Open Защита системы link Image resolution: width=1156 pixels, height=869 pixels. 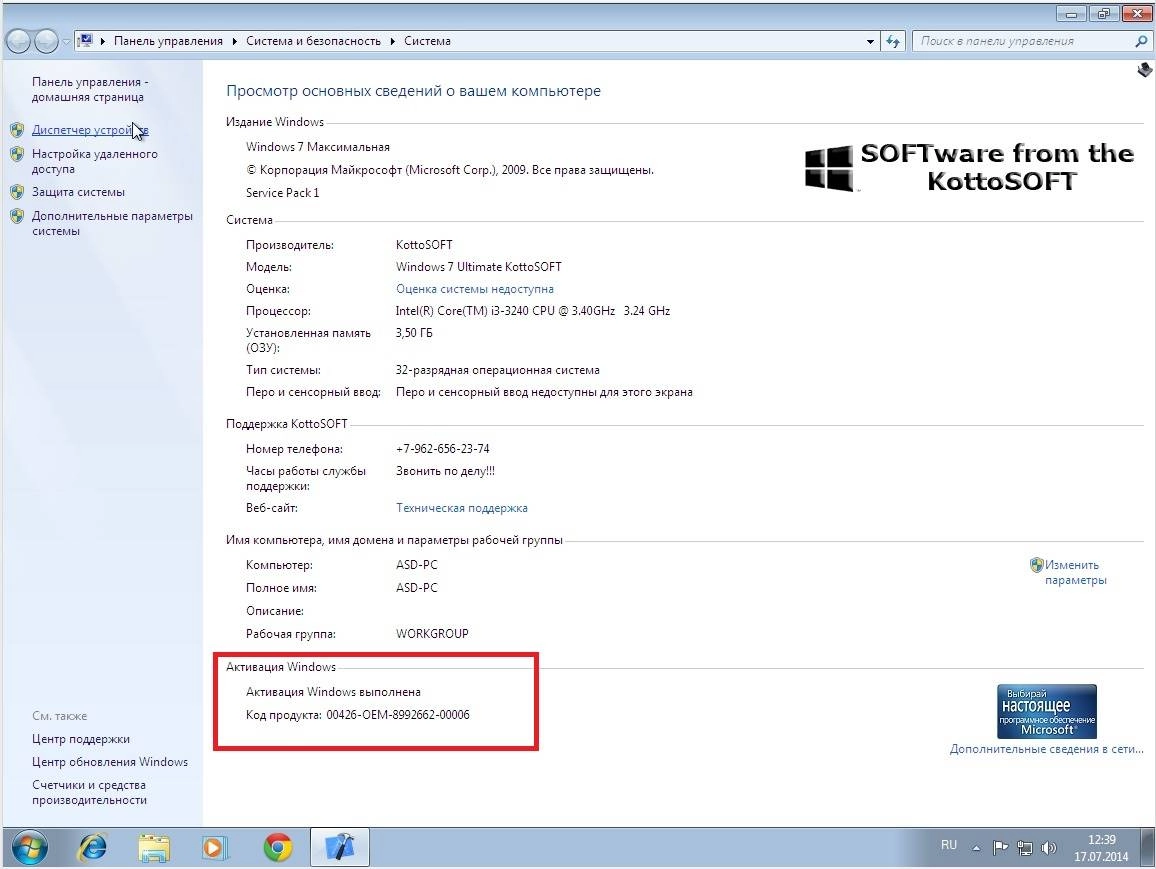pyautogui.click(x=78, y=192)
